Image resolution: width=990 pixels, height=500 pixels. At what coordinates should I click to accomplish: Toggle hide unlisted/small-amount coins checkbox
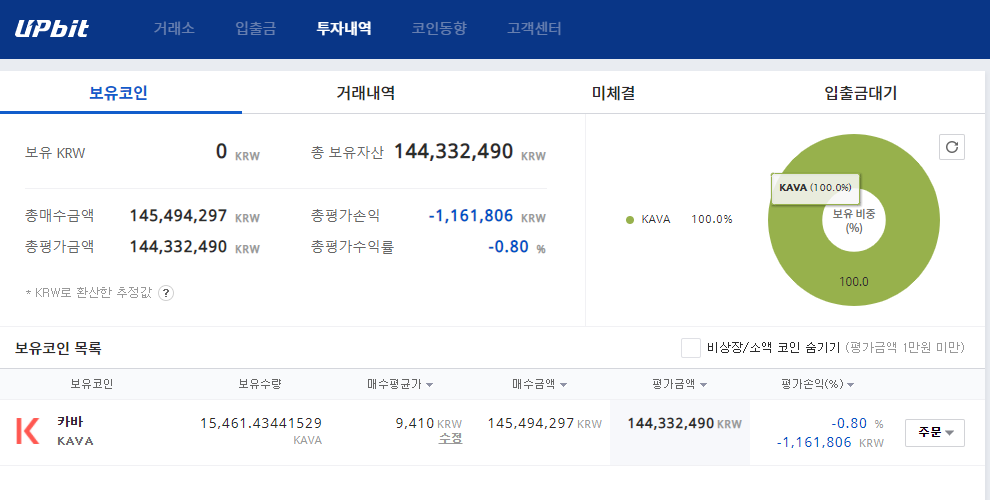pyautogui.click(x=690, y=348)
